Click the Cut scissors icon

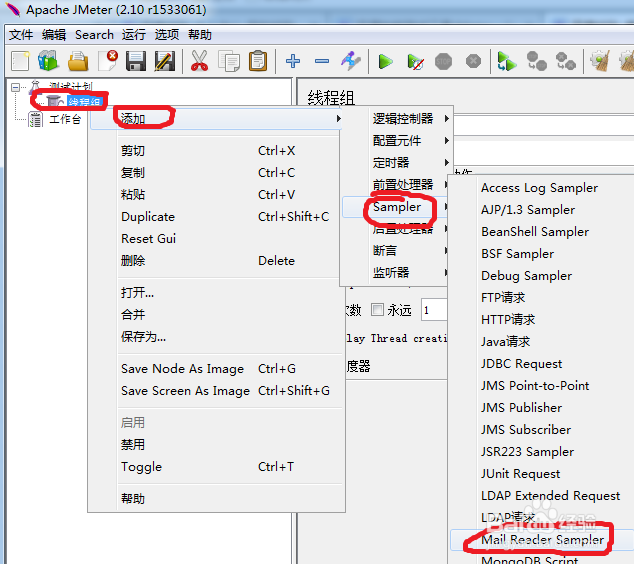click(x=199, y=61)
